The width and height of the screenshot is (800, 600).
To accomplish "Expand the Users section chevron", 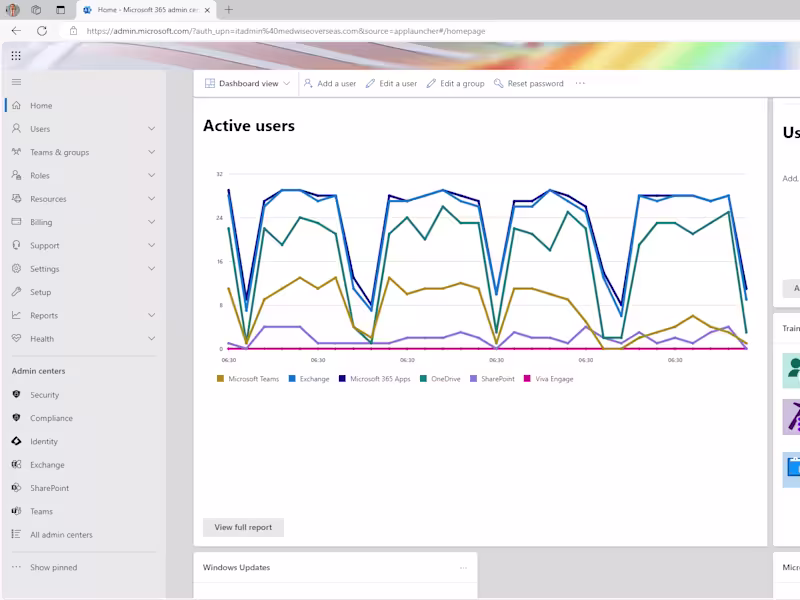I will click(152, 129).
